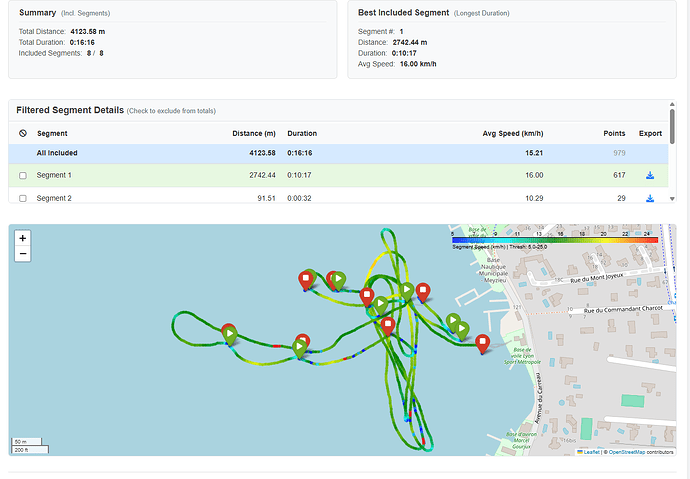This screenshot has width=690, height=479.
Task: Click 979 points in All Included row
Action: (619, 153)
